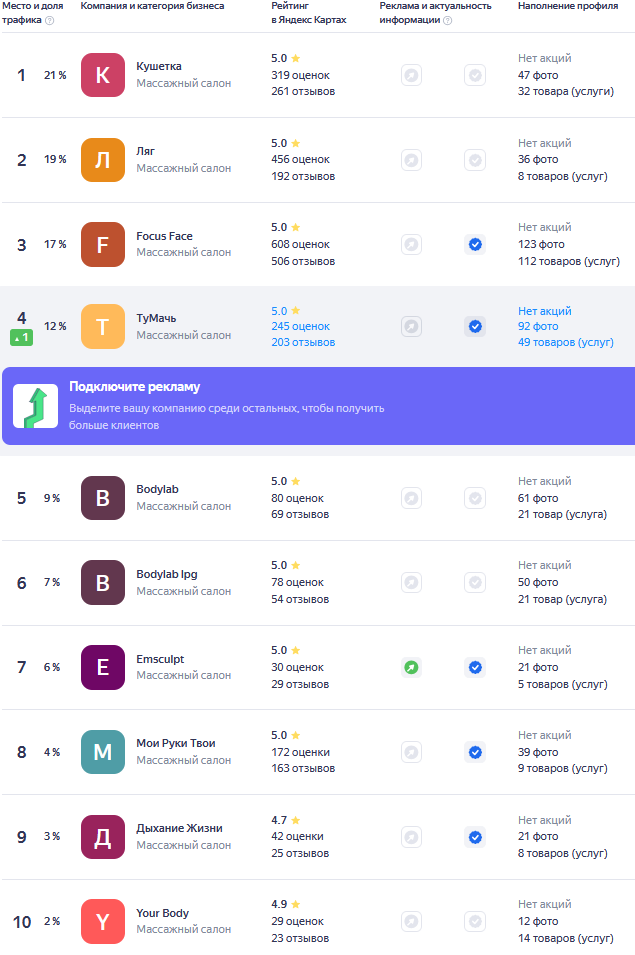Click the 'Рейтинг в Яндекс Картах' column header
Viewport: 635px width, 955px height.
tap(308, 13)
